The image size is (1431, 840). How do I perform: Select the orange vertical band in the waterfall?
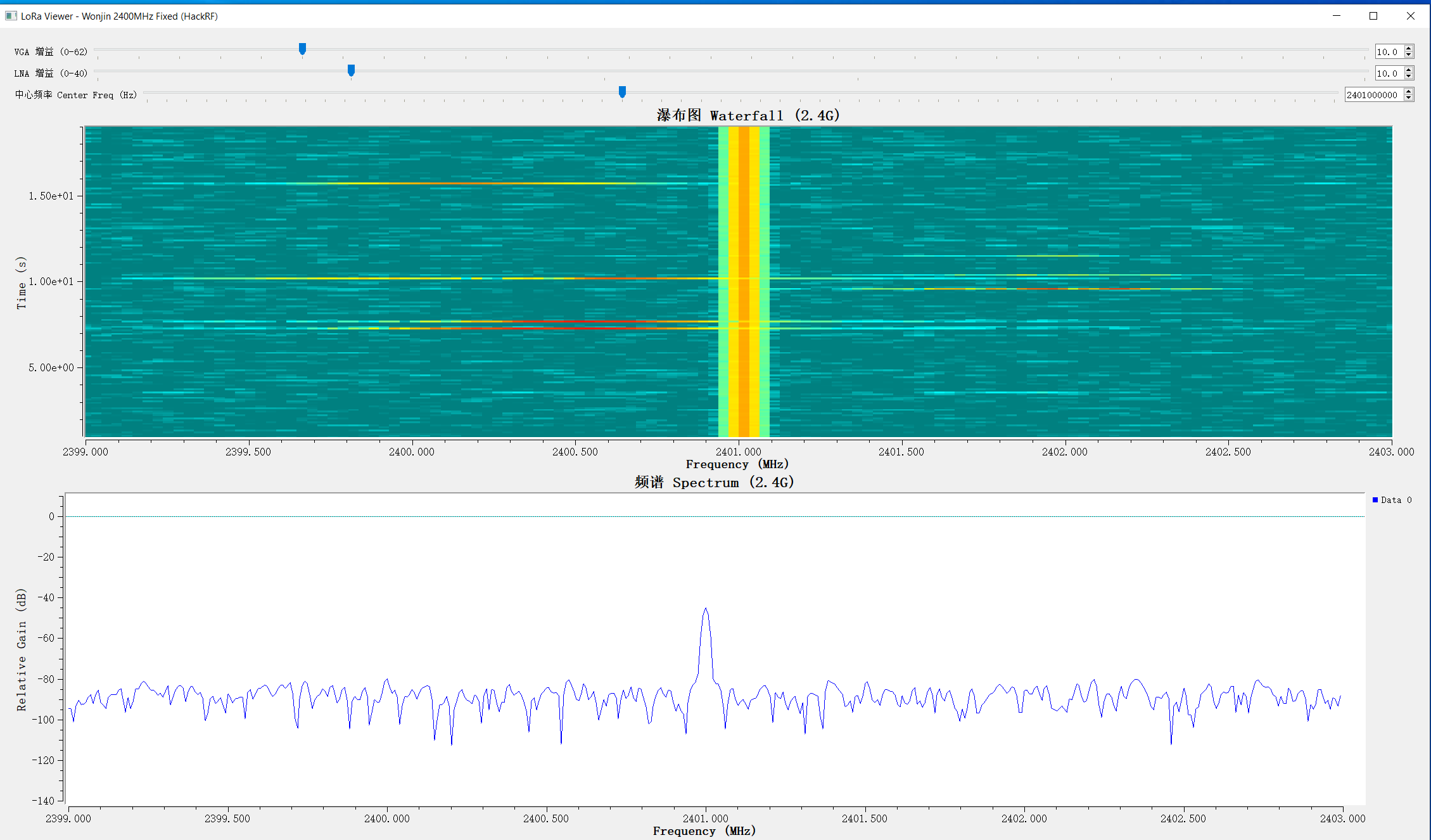744,281
